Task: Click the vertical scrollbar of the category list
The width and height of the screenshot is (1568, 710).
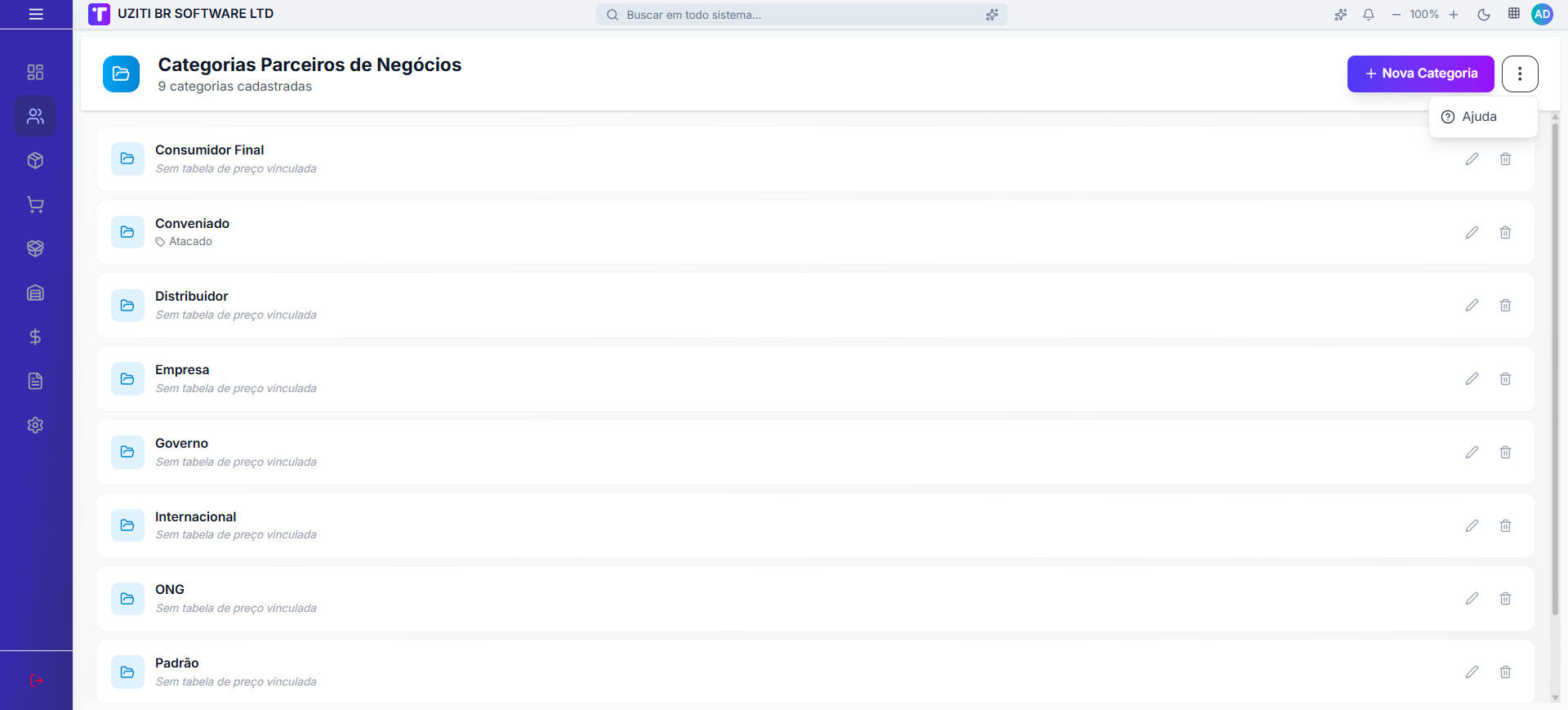Action: [x=1555, y=368]
